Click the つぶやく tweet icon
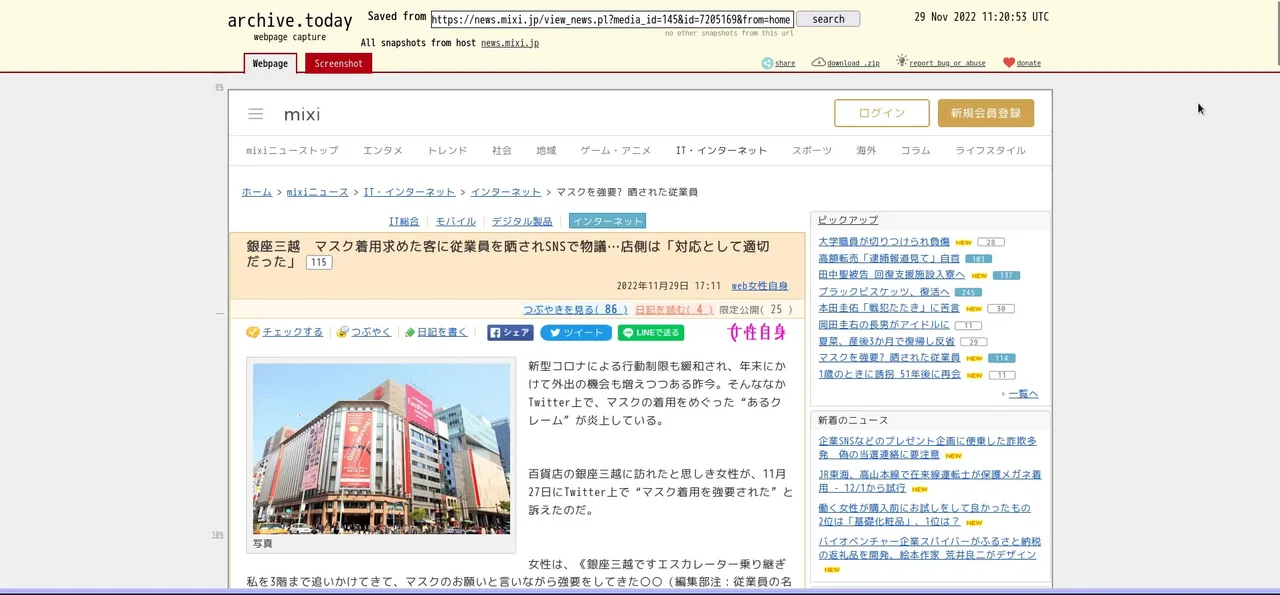 pyautogui.click(x=343, y=332)
